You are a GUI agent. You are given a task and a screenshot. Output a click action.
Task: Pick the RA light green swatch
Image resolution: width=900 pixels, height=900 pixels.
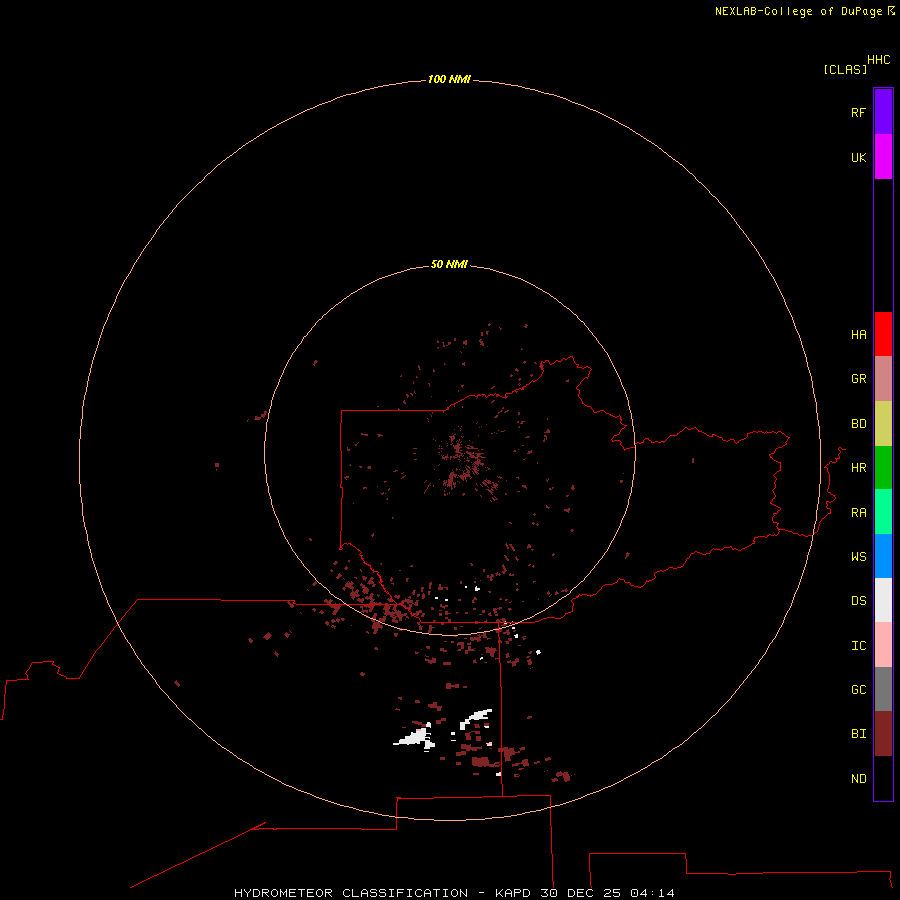(883, 512)
